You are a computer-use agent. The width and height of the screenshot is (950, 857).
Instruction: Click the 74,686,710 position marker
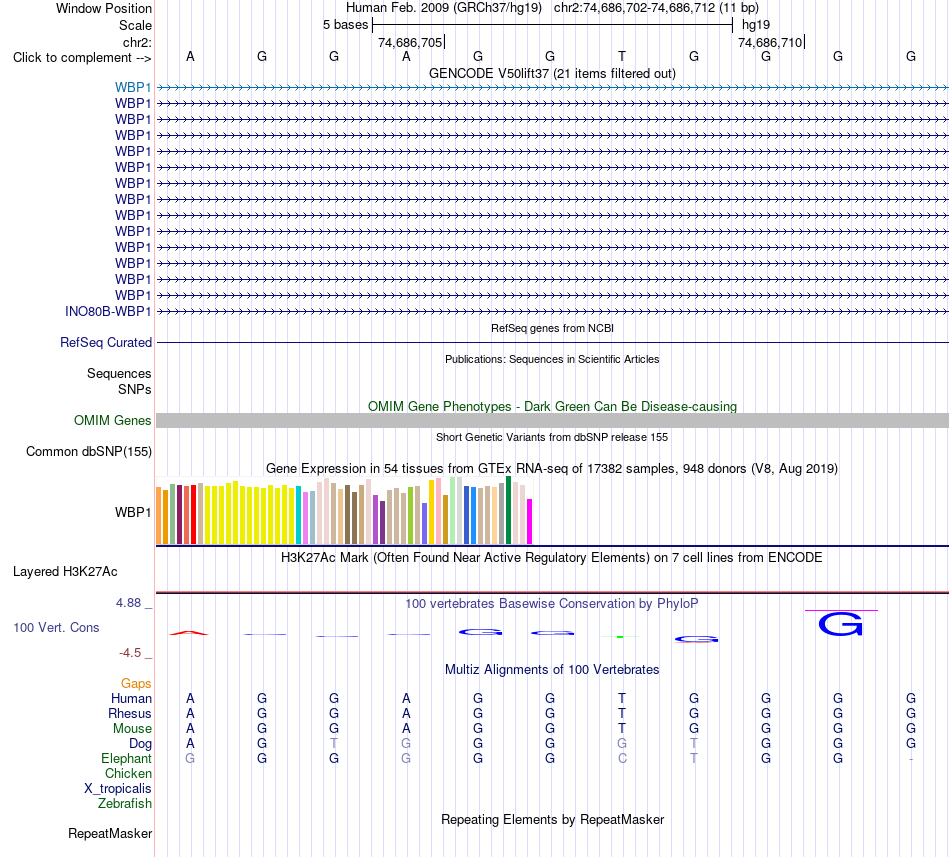(x=771, y=42)
